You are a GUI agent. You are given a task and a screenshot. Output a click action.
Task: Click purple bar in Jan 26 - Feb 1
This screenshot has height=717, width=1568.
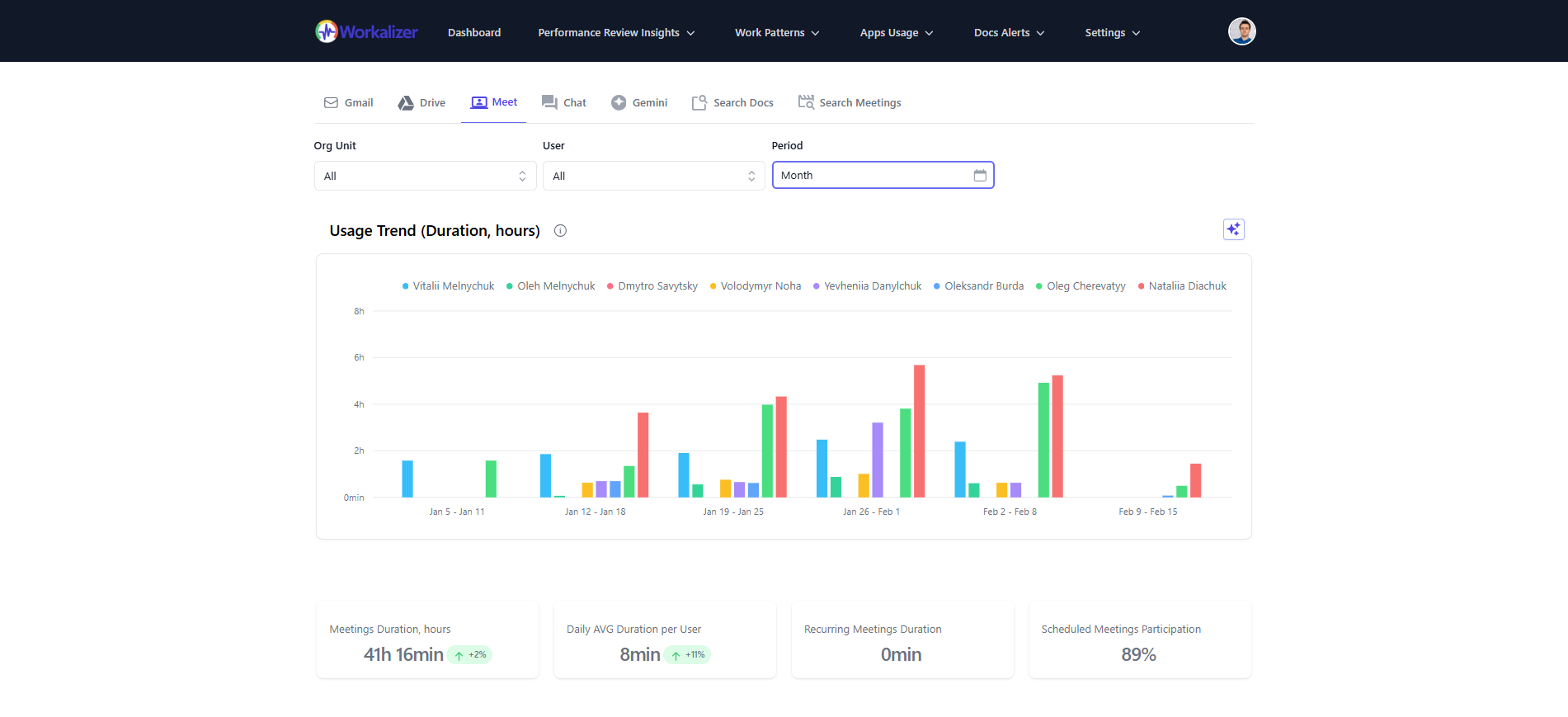pyautogui.click(x=878, y=460)
